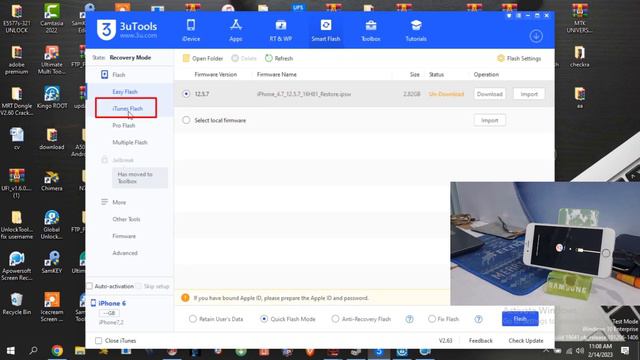Viewport: 640px width, 360px height.
Task: Switch to the Apps tab
Action: pos(236,30)
